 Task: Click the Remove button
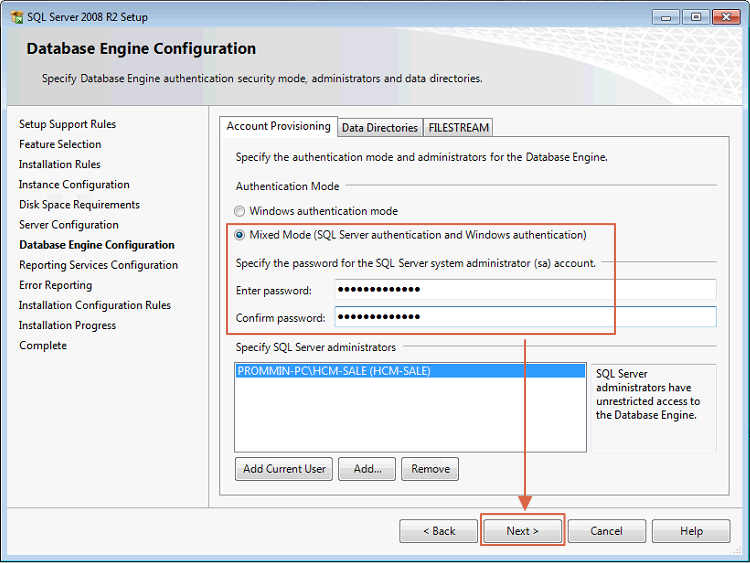430,469
